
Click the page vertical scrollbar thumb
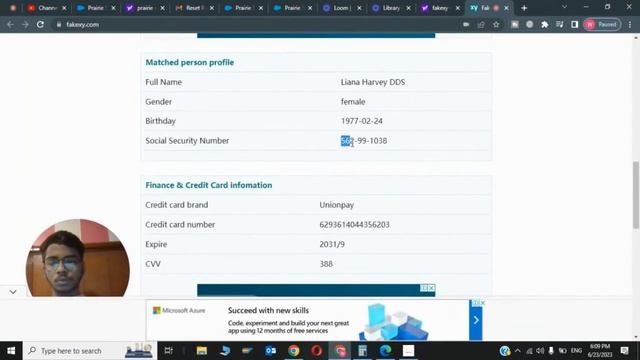[636, 195]
